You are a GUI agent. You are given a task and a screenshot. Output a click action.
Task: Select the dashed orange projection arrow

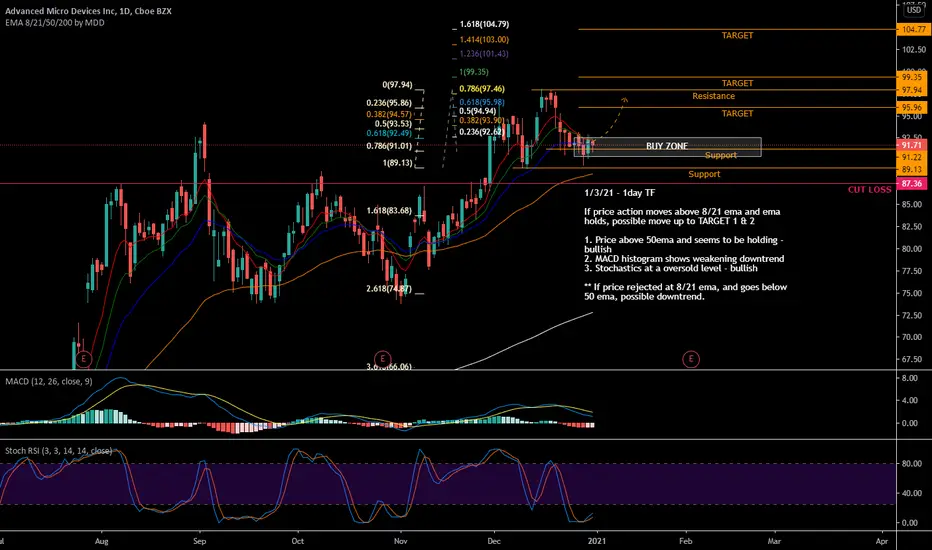pos(613,110)
